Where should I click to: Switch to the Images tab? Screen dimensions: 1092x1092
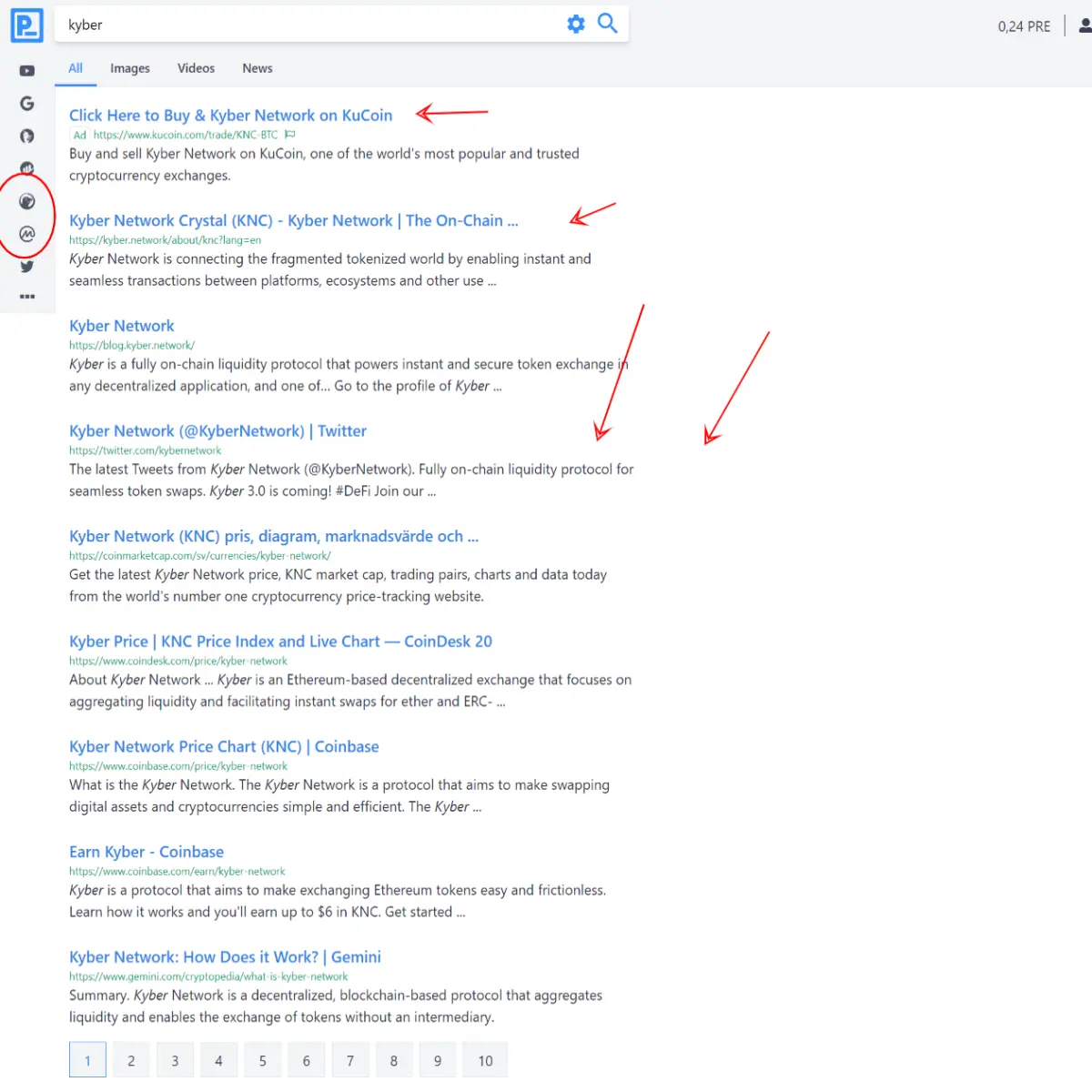click(x=130, y=68)
